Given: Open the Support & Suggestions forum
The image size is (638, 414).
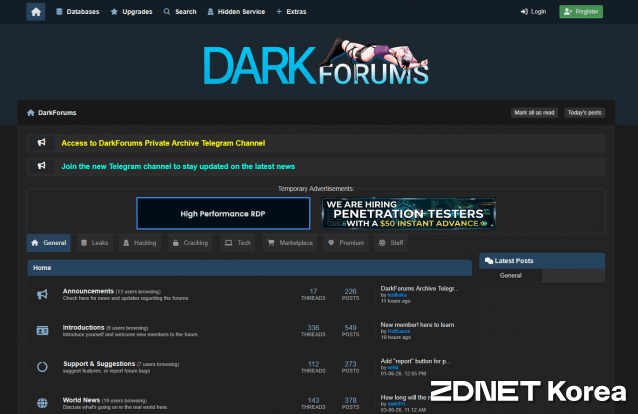Looking at the screenshot, I should (99, 364).
